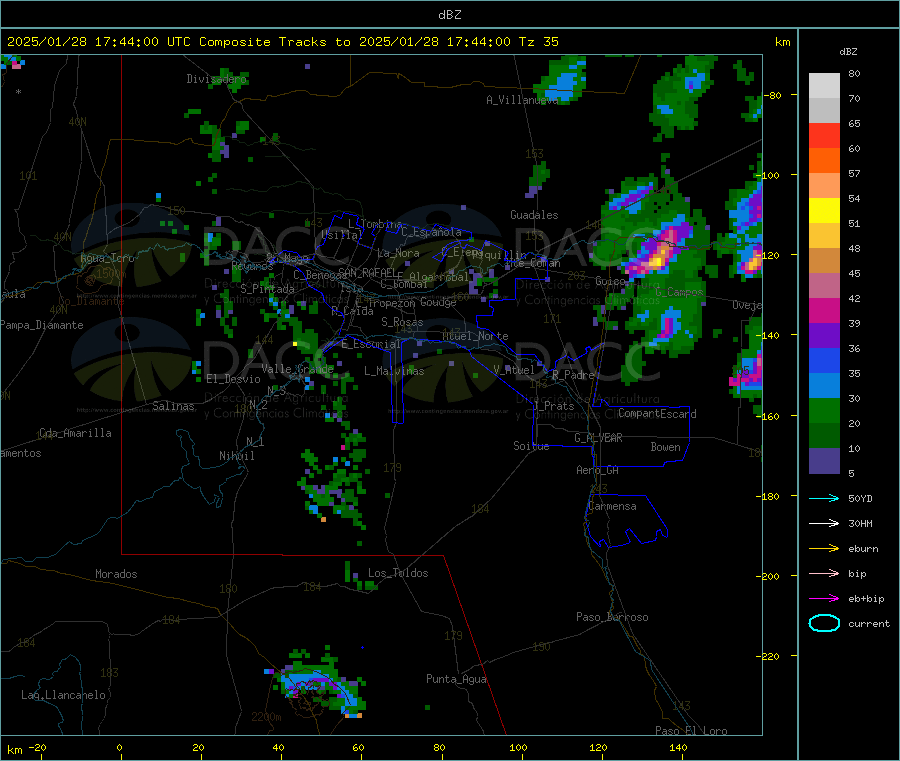Viewport: 900px width, 761px height.
Task: Click the Composite Tracks timestamp header
Action: [282, 42]
